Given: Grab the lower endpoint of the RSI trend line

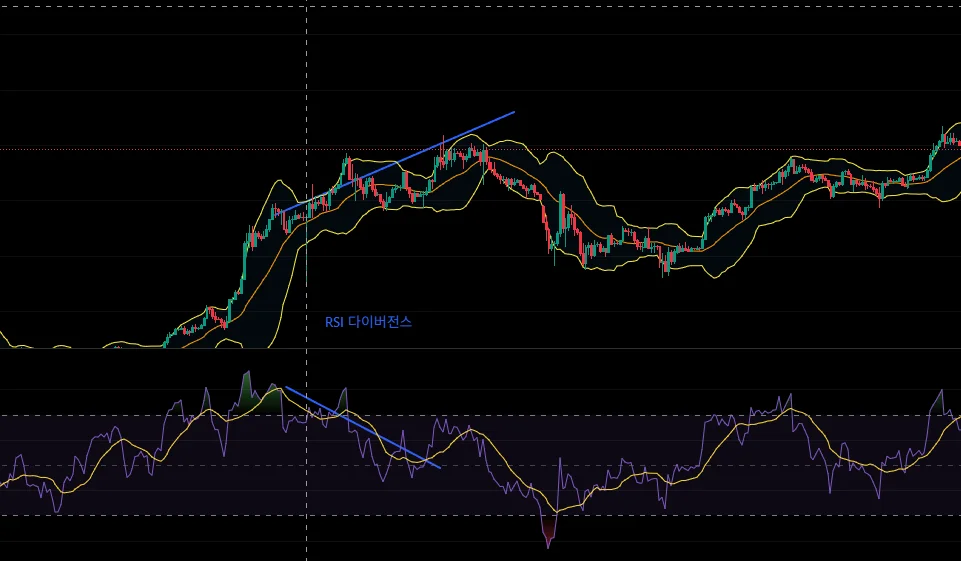Looking at the screenshot, I should click(x=440, y=468).
